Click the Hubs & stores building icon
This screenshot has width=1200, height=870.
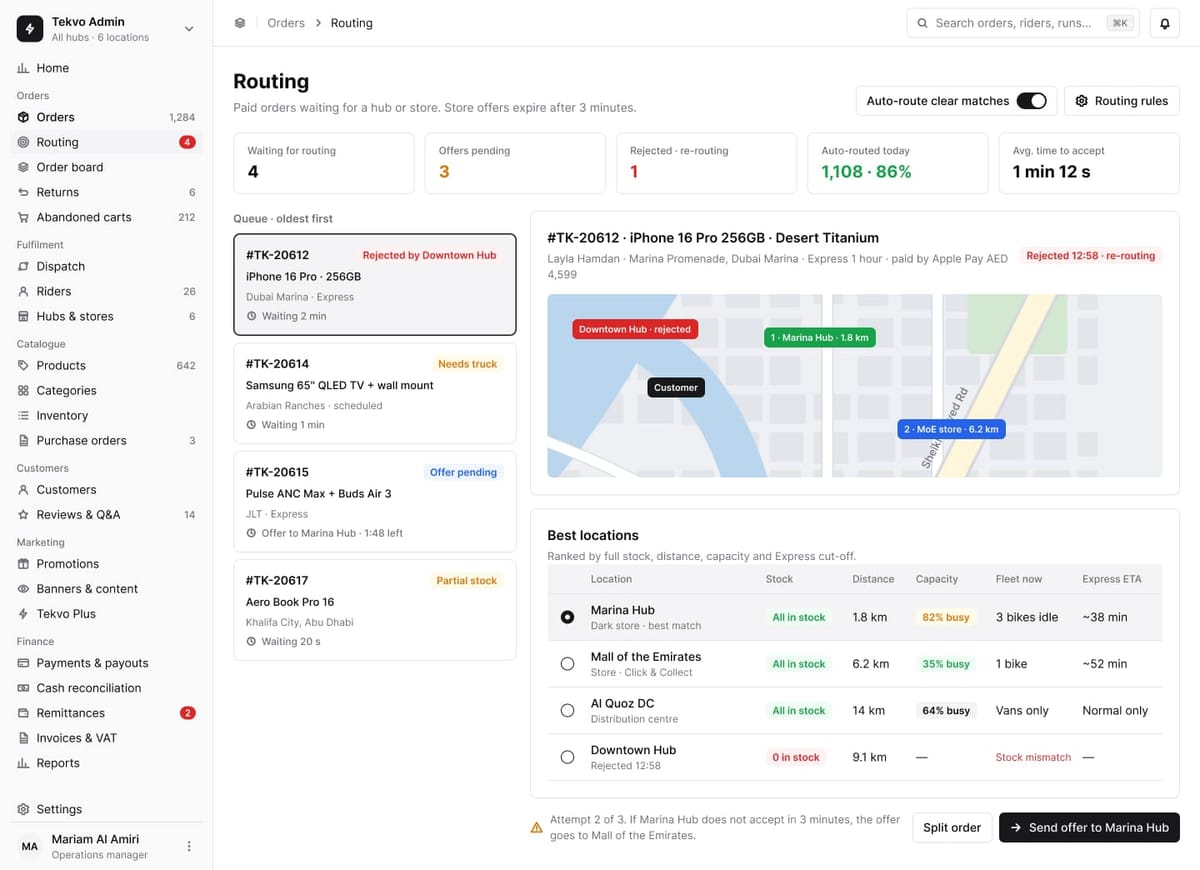pyautogui.click(x=23, y=316)
